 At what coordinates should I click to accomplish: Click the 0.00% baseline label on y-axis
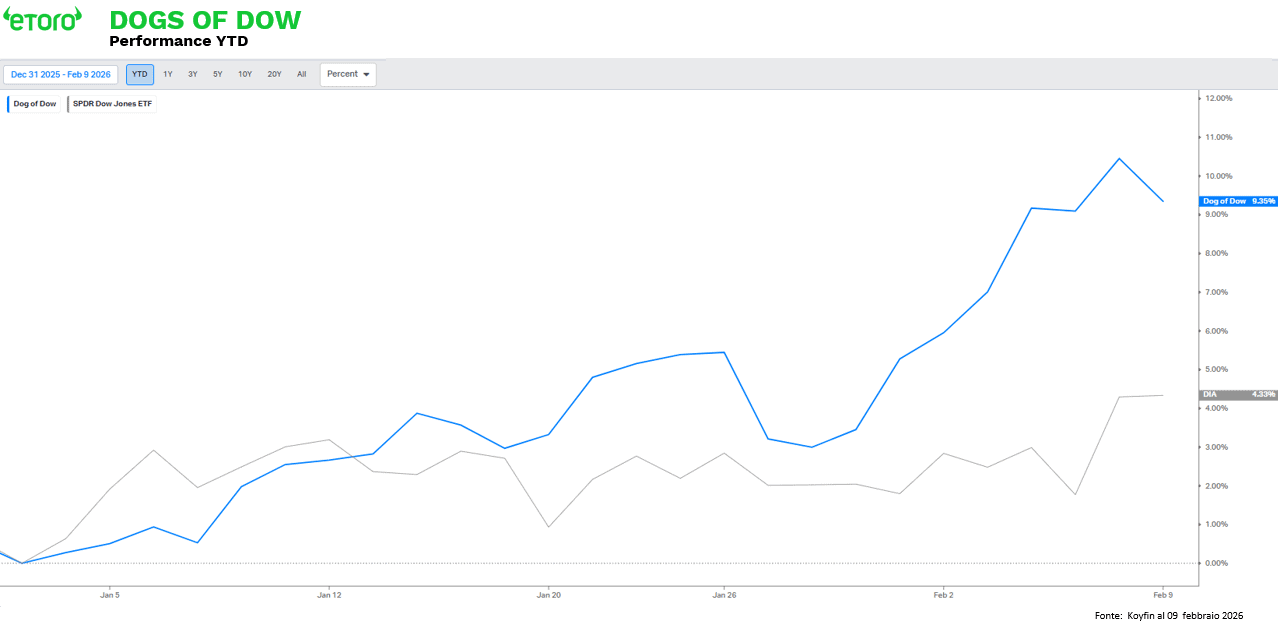[1219, 563]
